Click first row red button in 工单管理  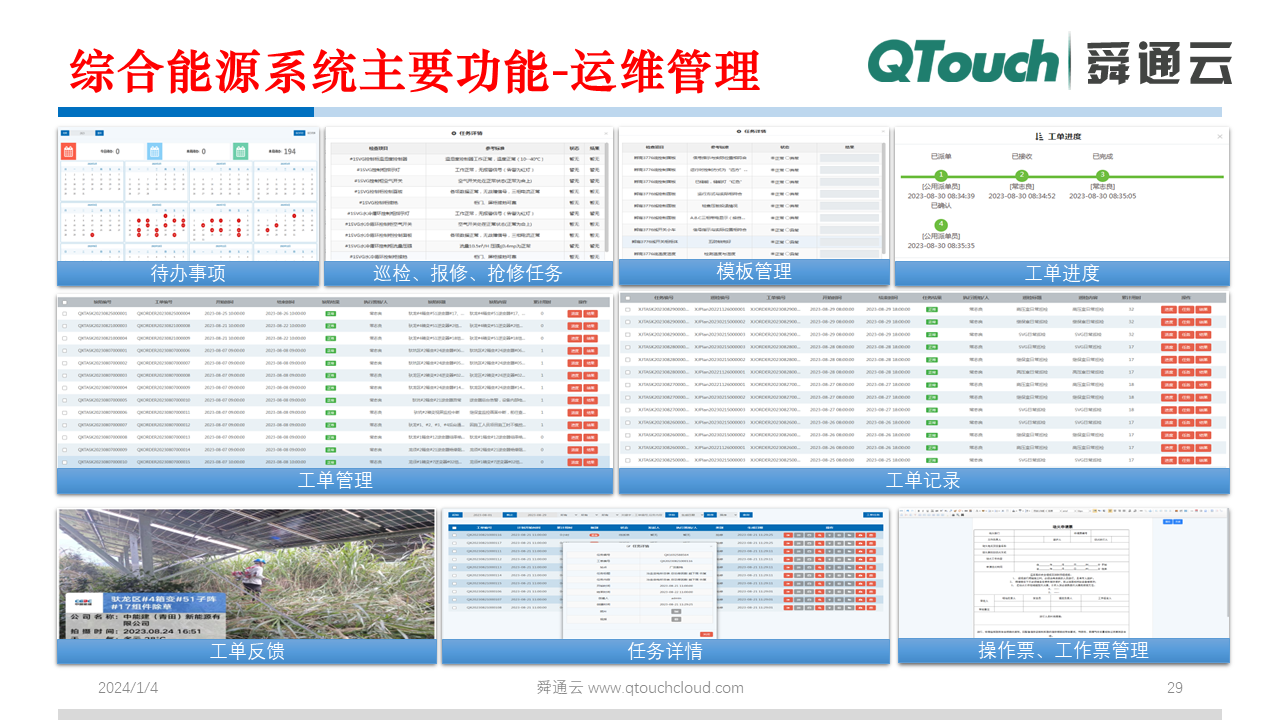point(574,314)
